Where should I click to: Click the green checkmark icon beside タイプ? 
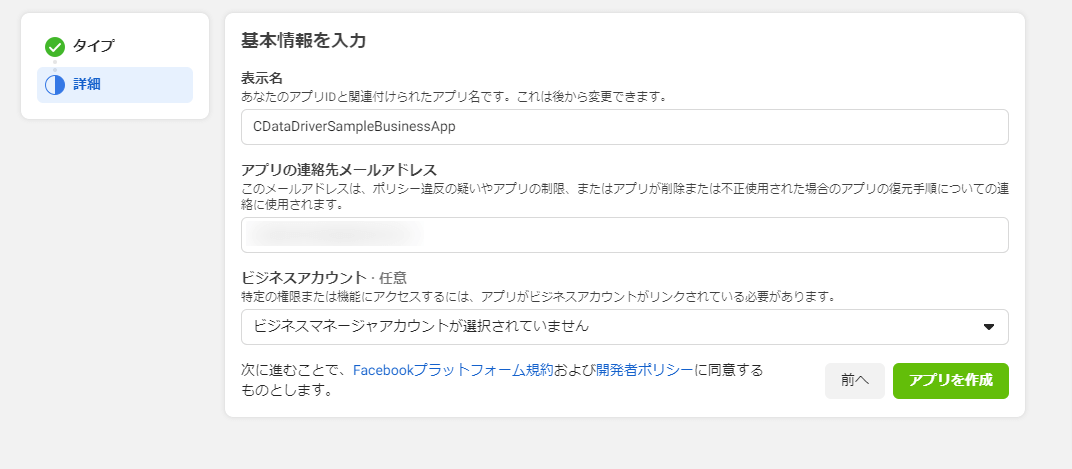pyautogui.click(x=55, y=46)
